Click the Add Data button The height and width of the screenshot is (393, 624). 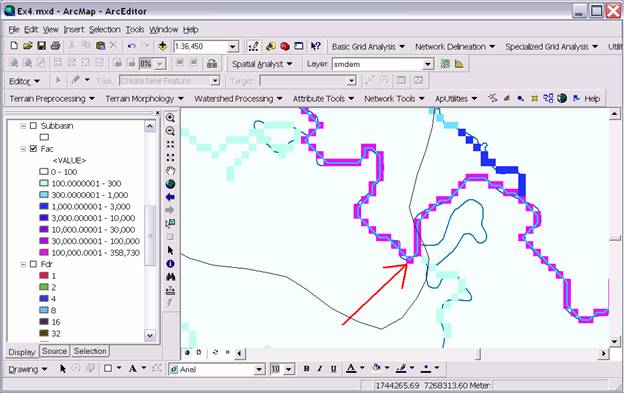tap(162, 46)
